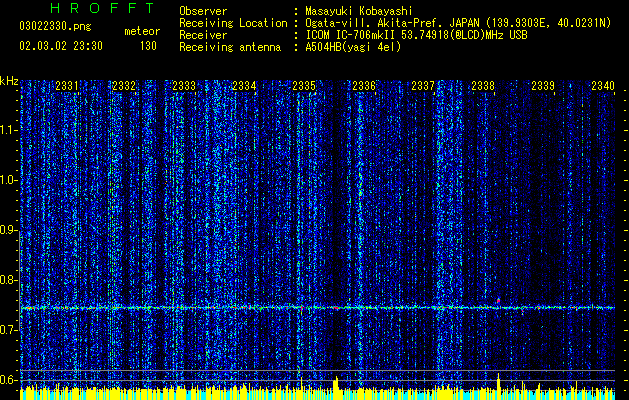The width and height of the screenshot is (629, 400).
Task: Click the 0.9 kHz axis label
Action: coord(9,230)
